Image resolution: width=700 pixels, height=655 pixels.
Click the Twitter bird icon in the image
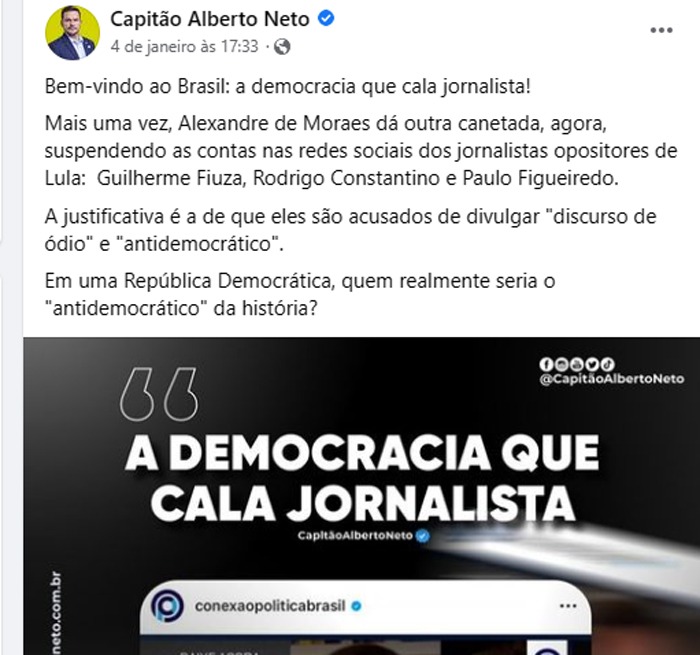click(x=592, y=364)
